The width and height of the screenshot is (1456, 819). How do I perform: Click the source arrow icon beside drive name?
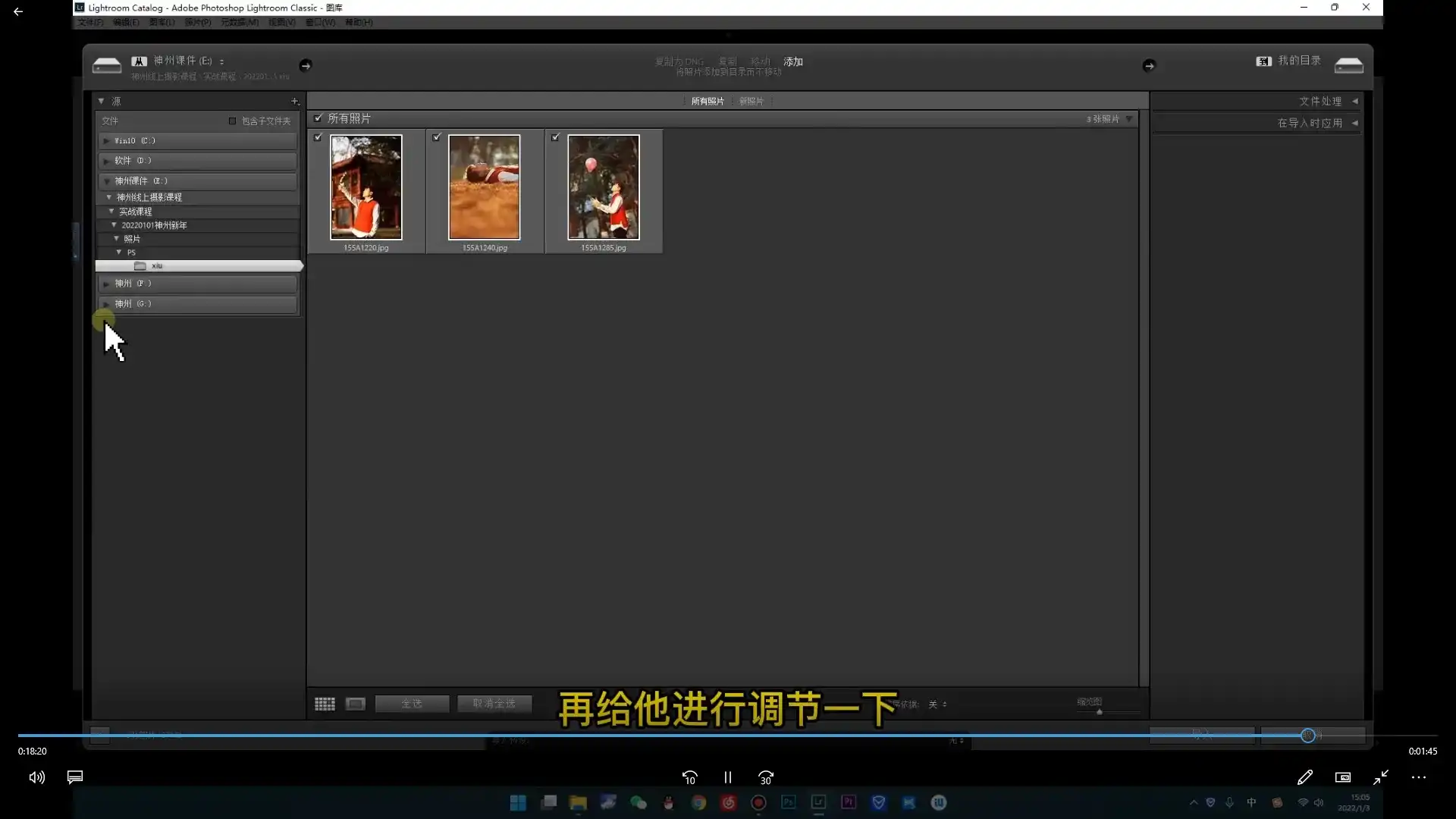click(305, 65)
